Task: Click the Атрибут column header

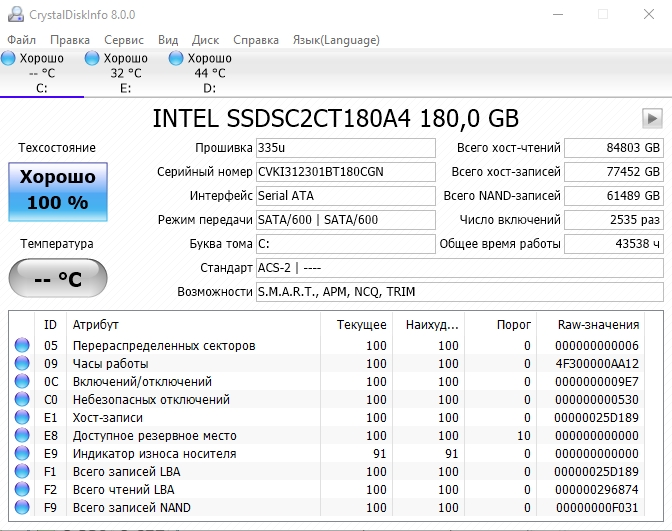Action: 96,325
